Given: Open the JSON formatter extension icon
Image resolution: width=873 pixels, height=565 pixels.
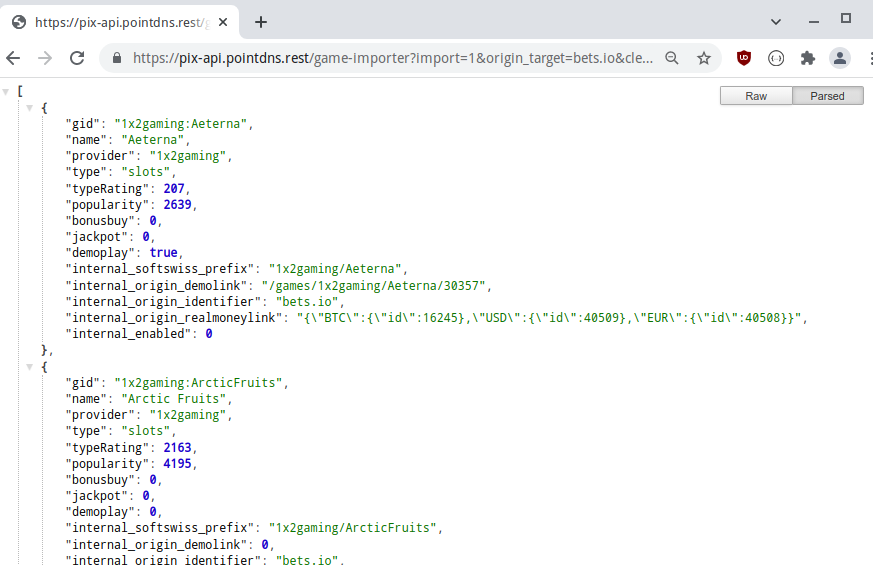Looking at the screenshot, I should tap(776, 58).
